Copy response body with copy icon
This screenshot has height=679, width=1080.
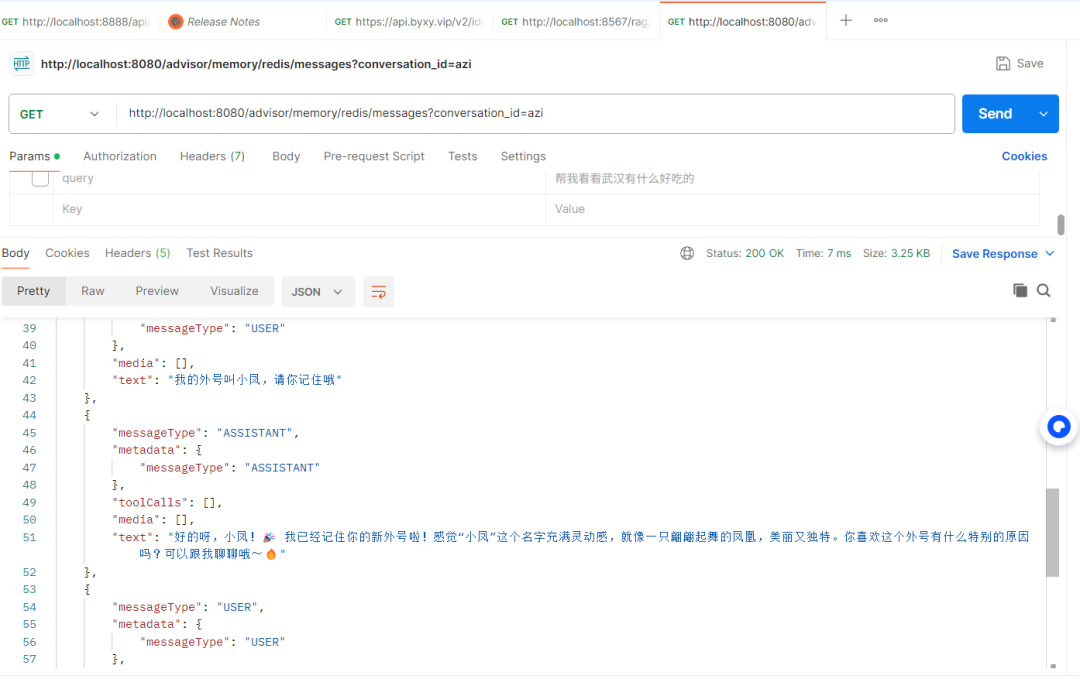click(x=1020, y=291)
